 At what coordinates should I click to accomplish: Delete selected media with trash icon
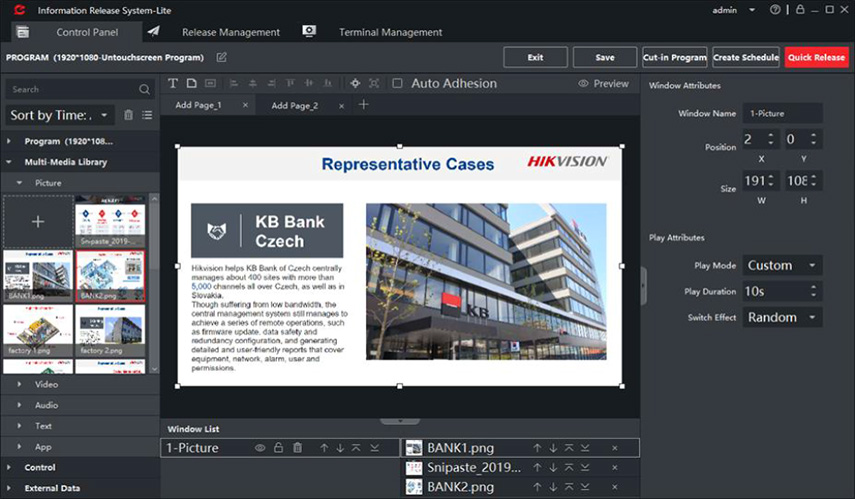click(x=128, y=115)
